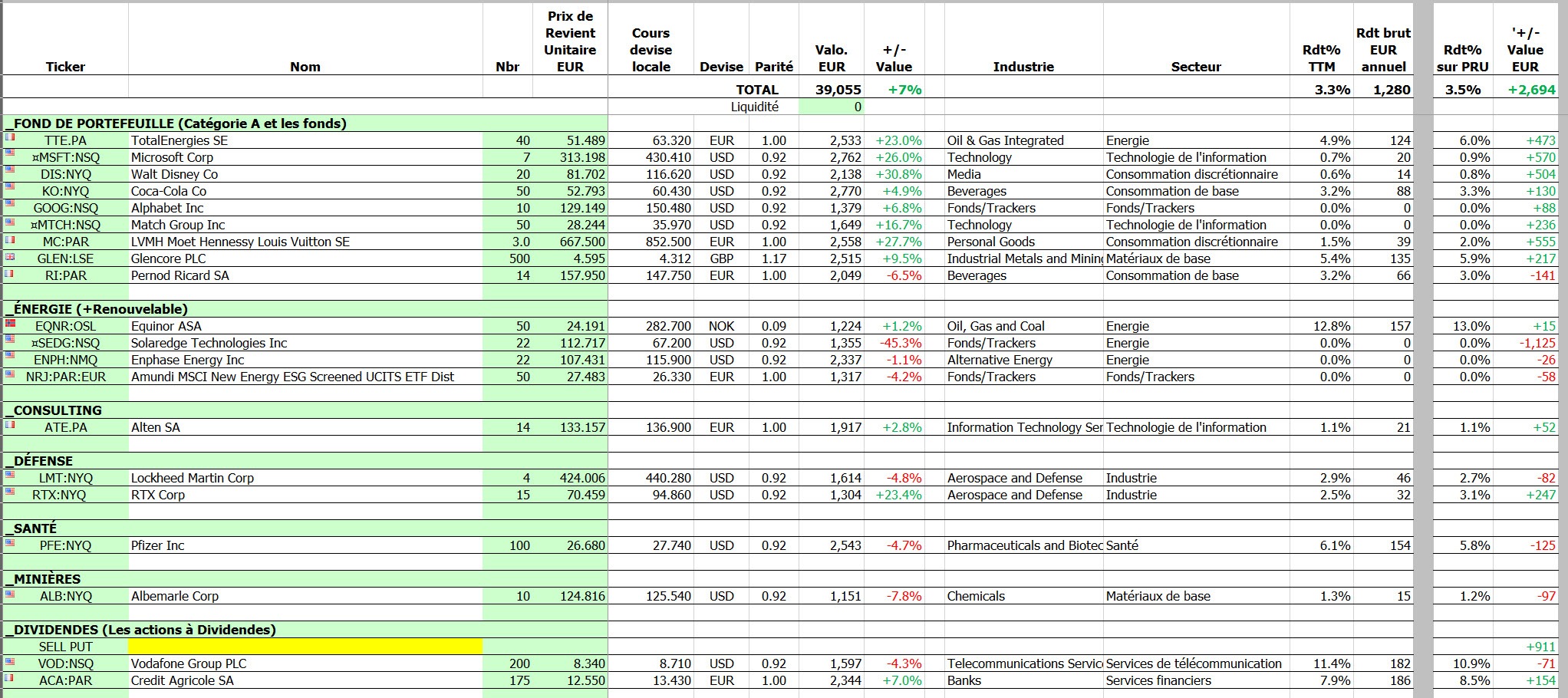The height and width of the screenshot is (698, 1568).
Task: Click the Walt Disney Co name cell
Action: (305, 174)
